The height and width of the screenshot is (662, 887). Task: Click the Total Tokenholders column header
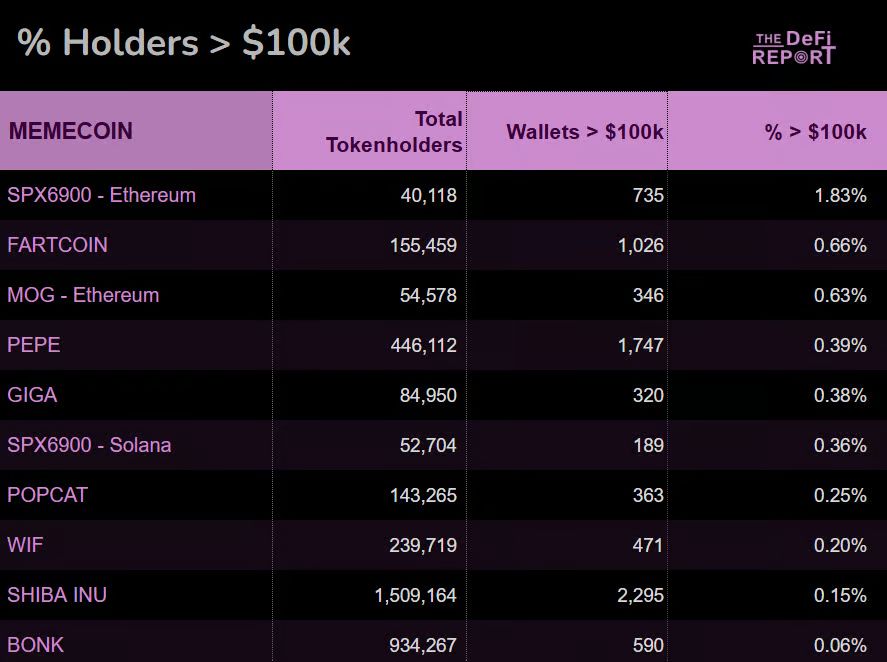tap(394, 131)
